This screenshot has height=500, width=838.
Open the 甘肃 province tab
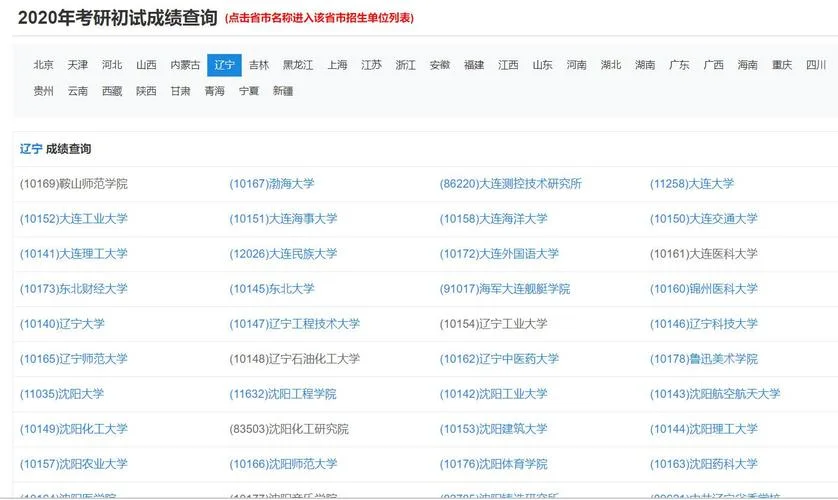tap(180, 91)
